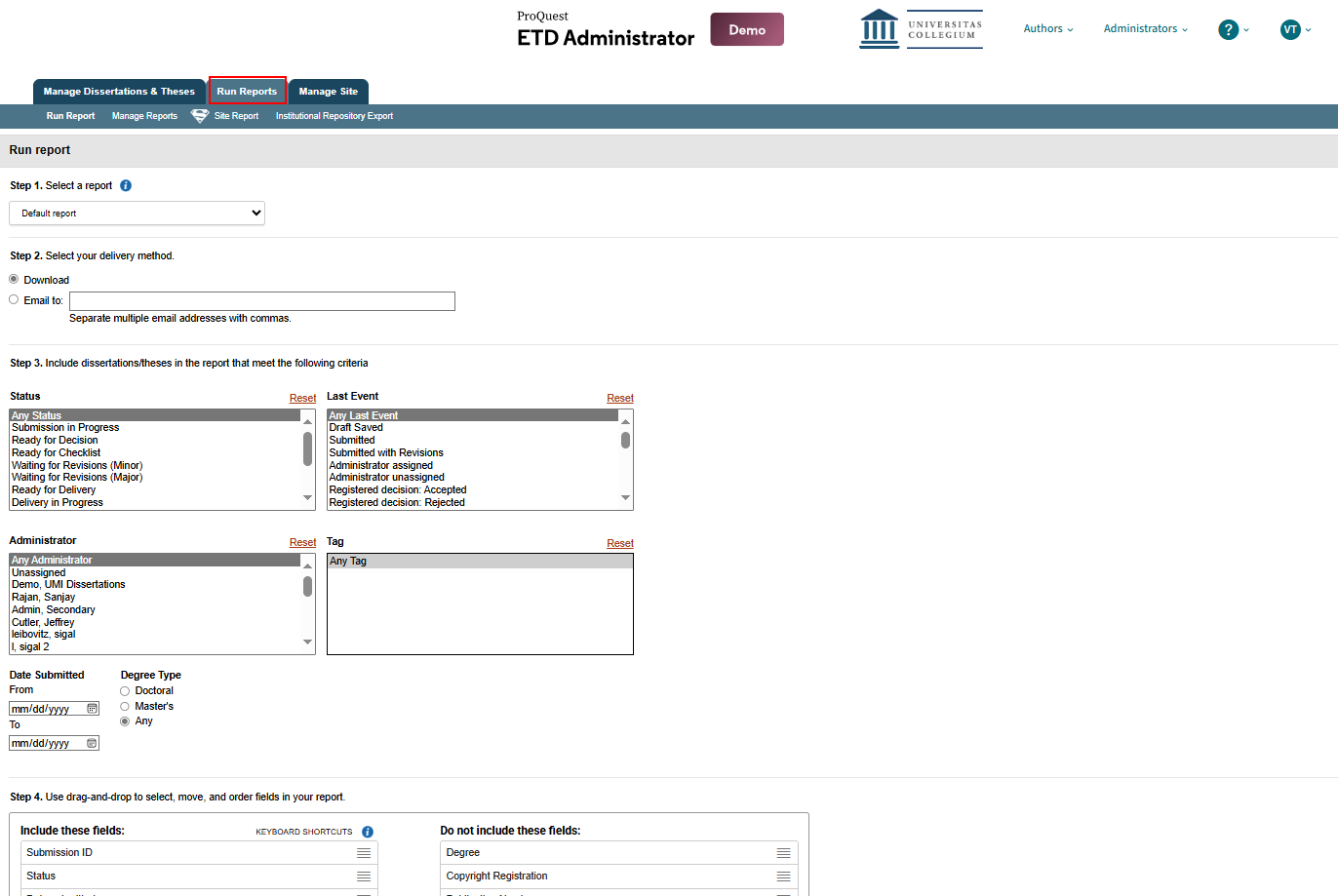The image size is (1338, 896).
Task: Reset the Tag filter
Action: [x=620, y=543]
